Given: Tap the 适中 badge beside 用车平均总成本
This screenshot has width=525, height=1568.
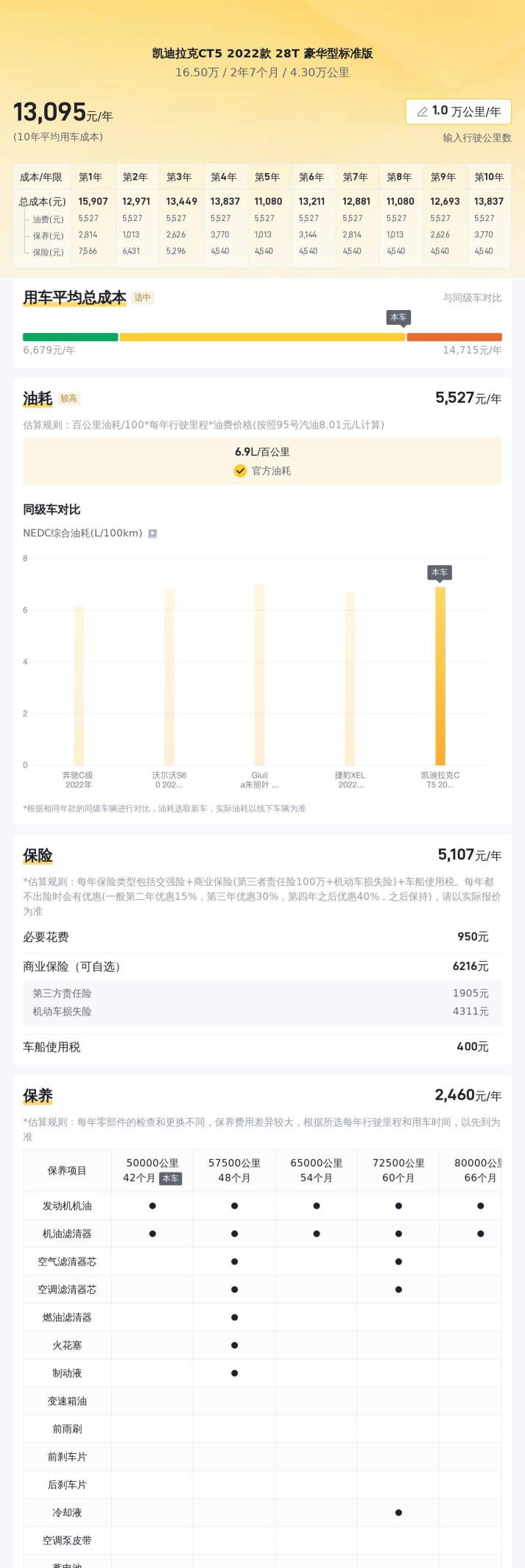Looking at the screenshot, I should click(x=142, y=298).
